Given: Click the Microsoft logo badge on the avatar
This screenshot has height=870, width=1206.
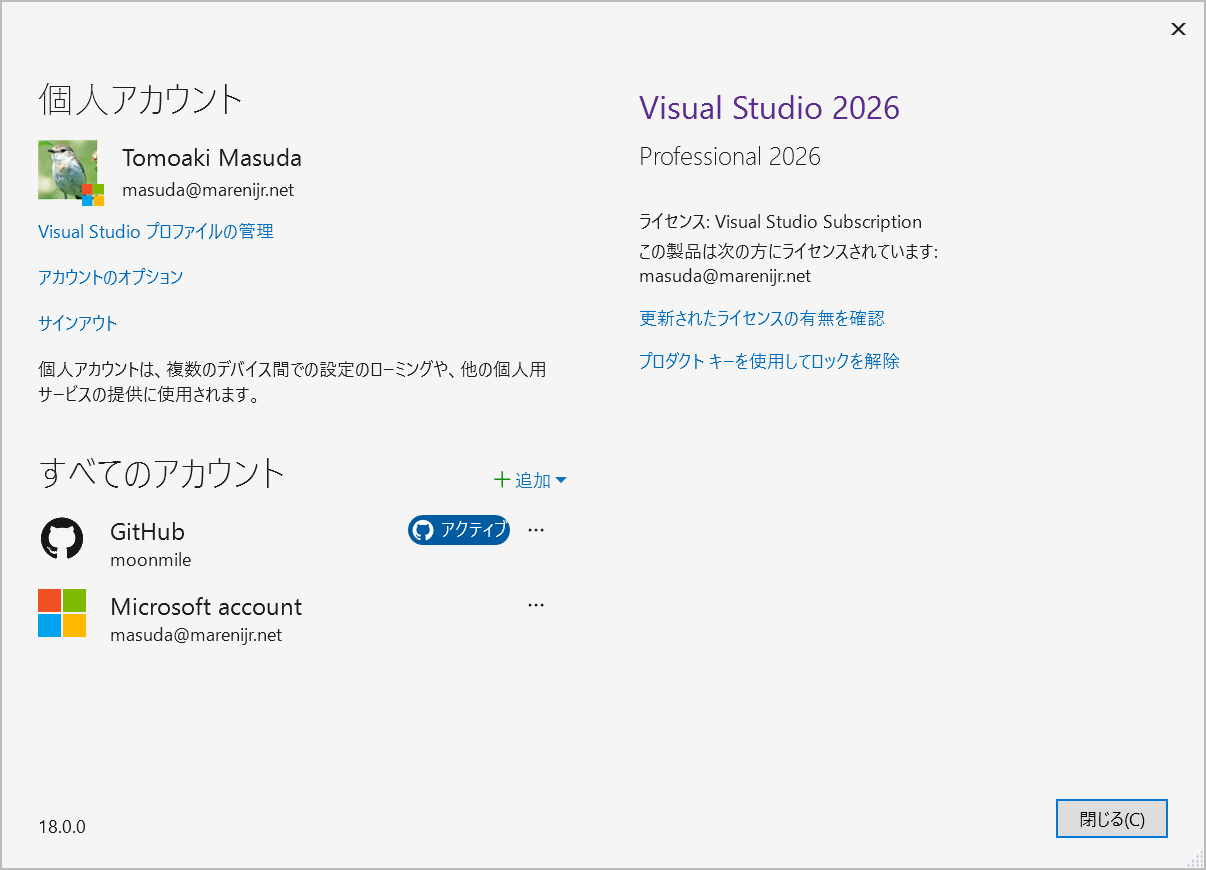Looking at the screenshot, I should [x=93, y=194].
